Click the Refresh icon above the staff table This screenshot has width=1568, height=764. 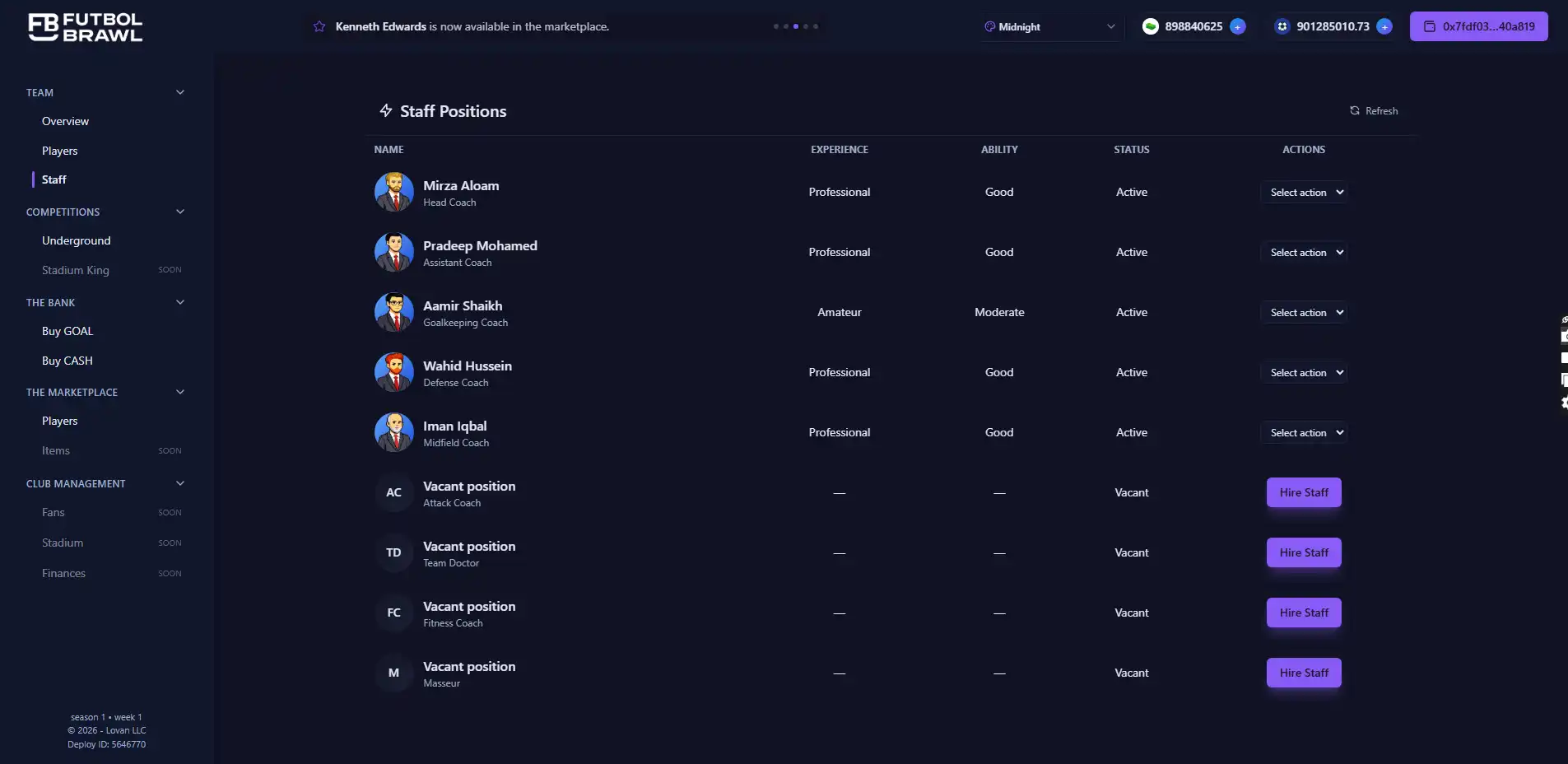(x=1355, y=110)
